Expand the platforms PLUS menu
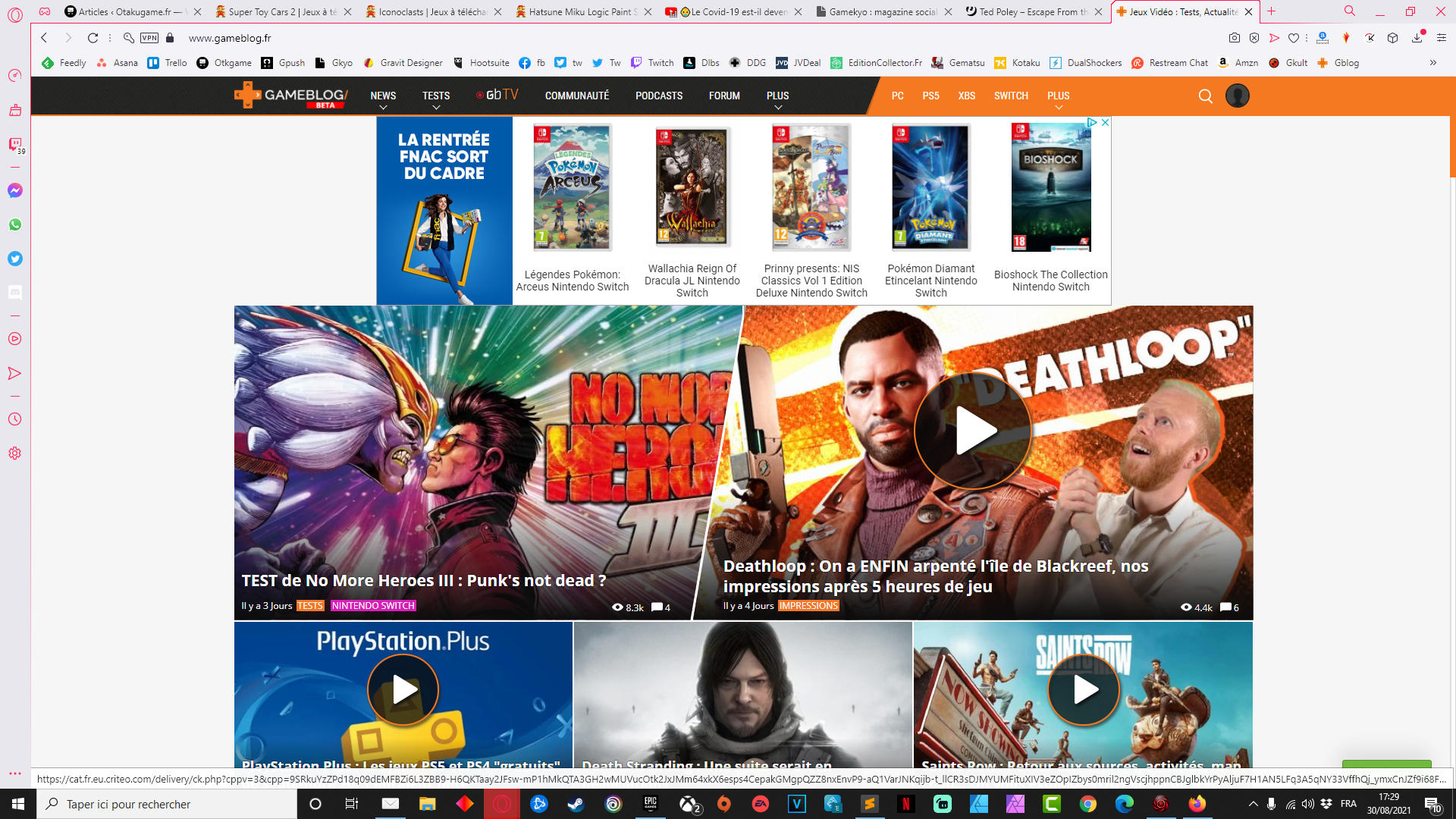 (x=1058, y=98)
